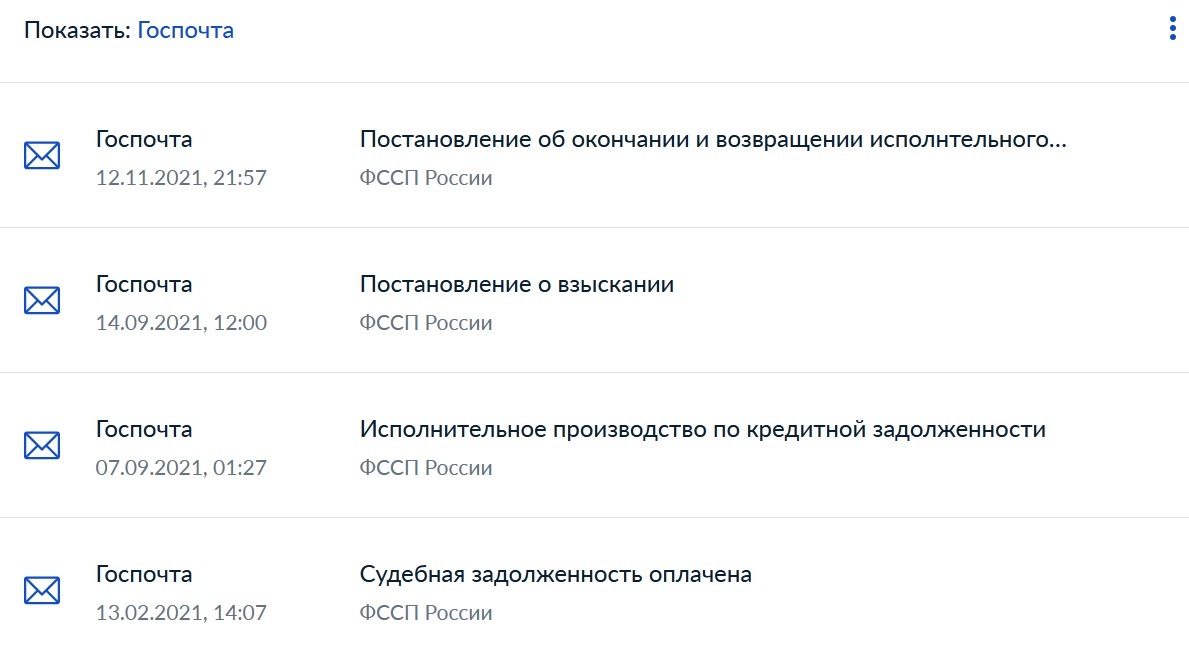Click the Госпочта label dated 14.09.2021
This screenshot has width=1189, height=645.
[144, 284]
